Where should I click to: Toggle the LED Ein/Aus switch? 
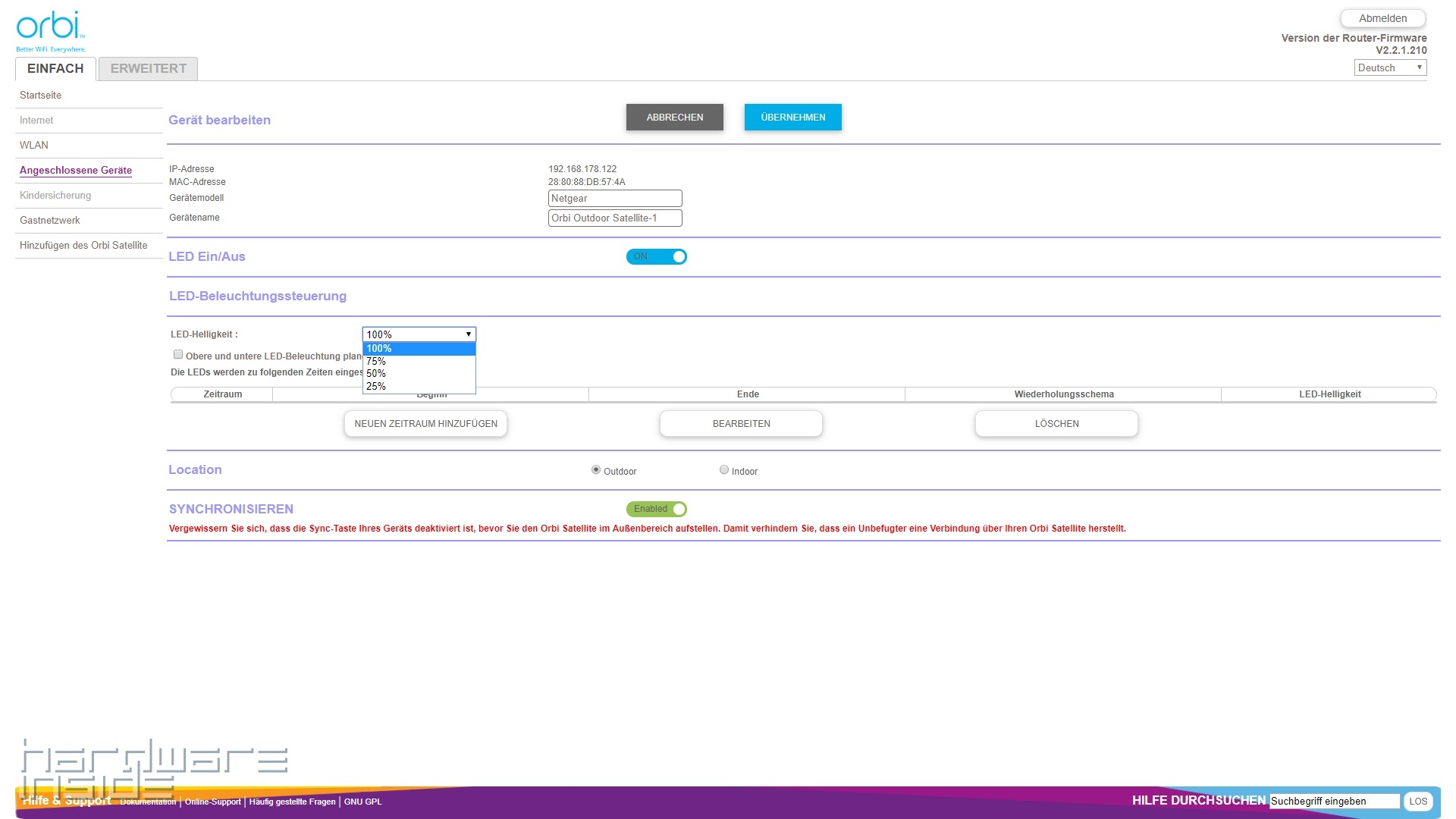657,256
